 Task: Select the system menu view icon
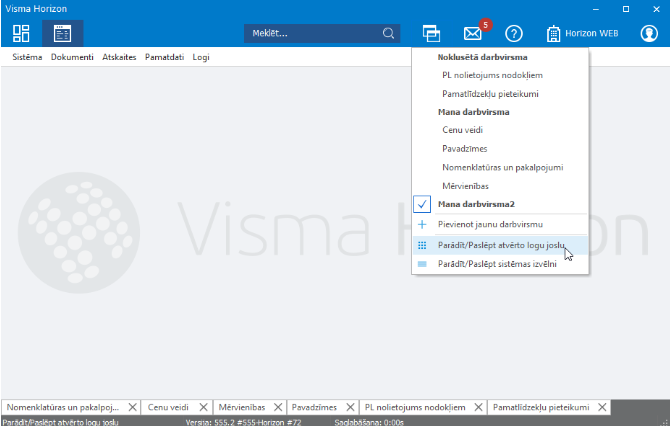[62, 33]
